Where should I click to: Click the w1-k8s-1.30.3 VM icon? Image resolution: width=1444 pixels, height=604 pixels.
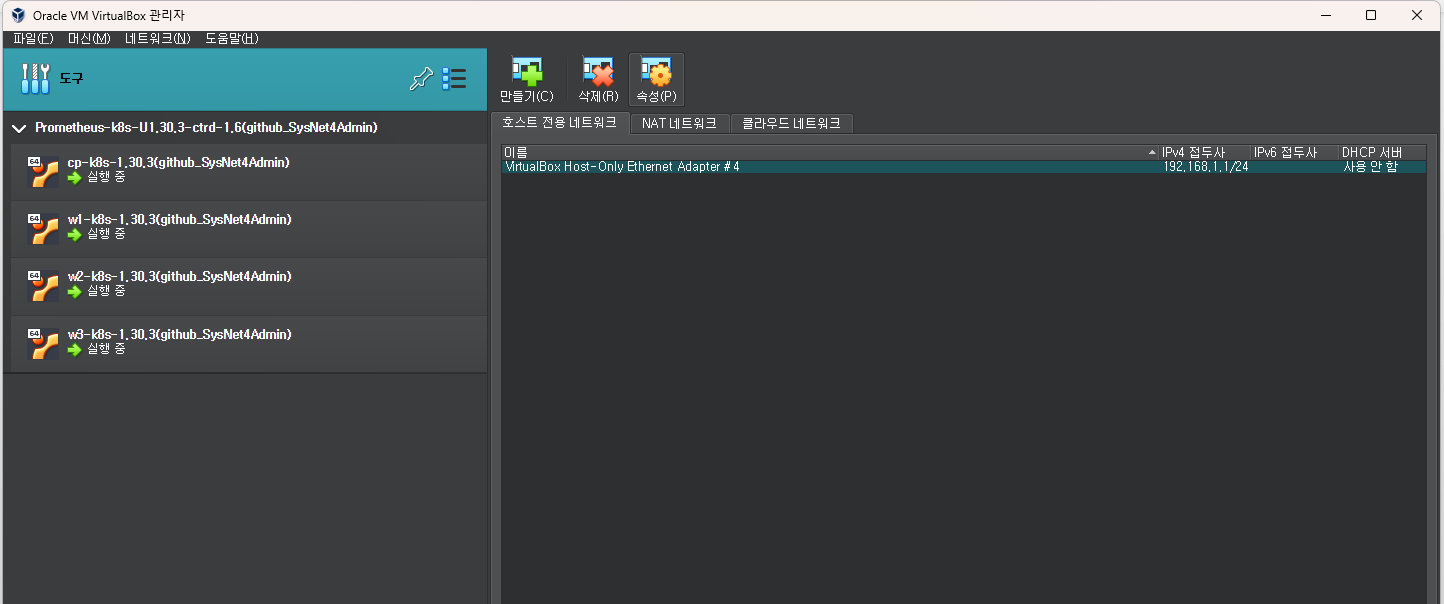43,229
